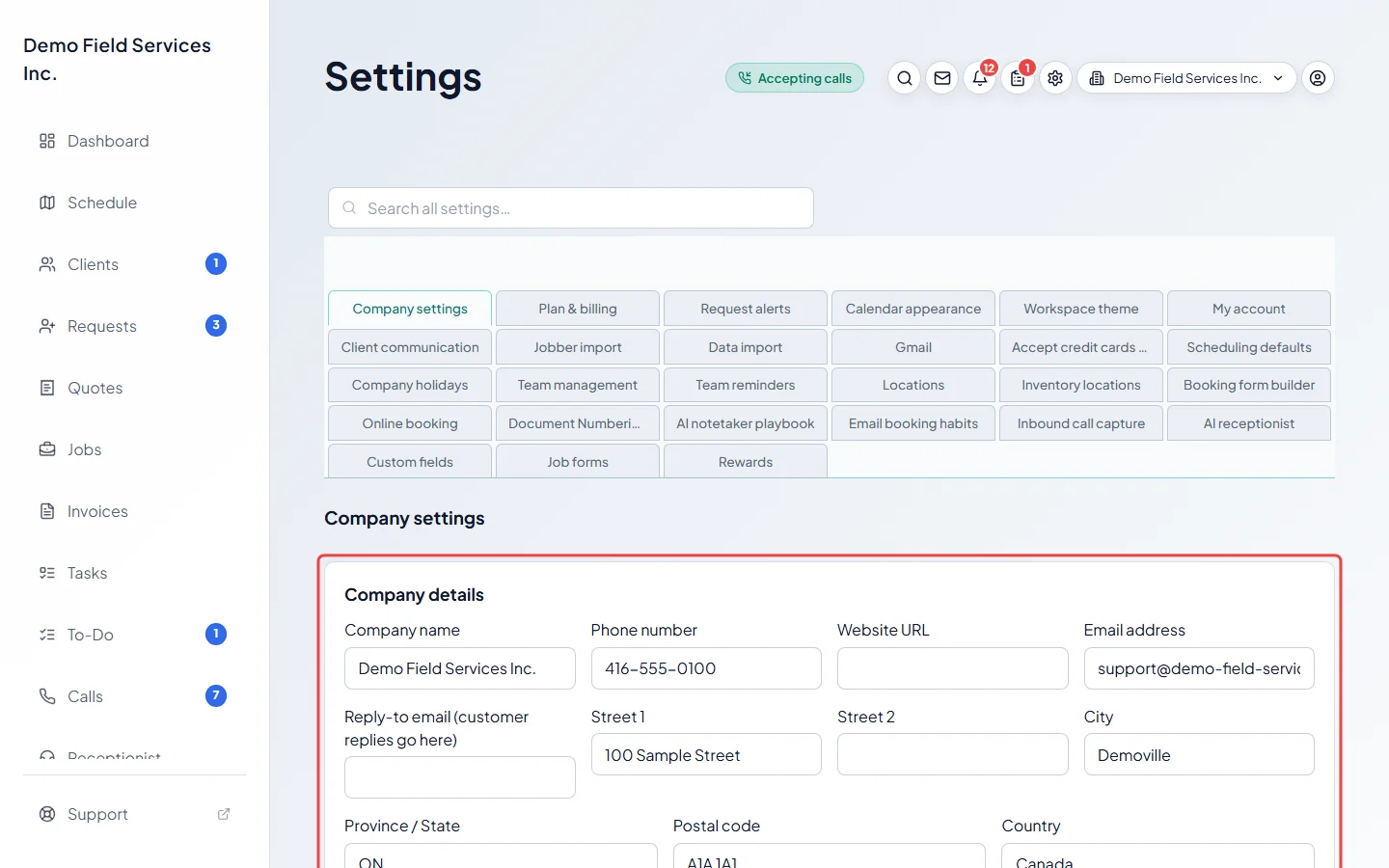
Task: Click the Dashboard sidebar icon
Action: click(x=47, y=141)
